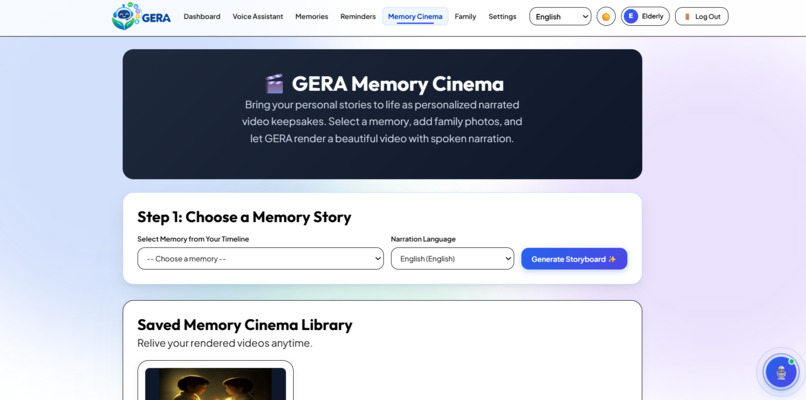Click the Select Memory from Your Timeline label

(x=193, y=239)
